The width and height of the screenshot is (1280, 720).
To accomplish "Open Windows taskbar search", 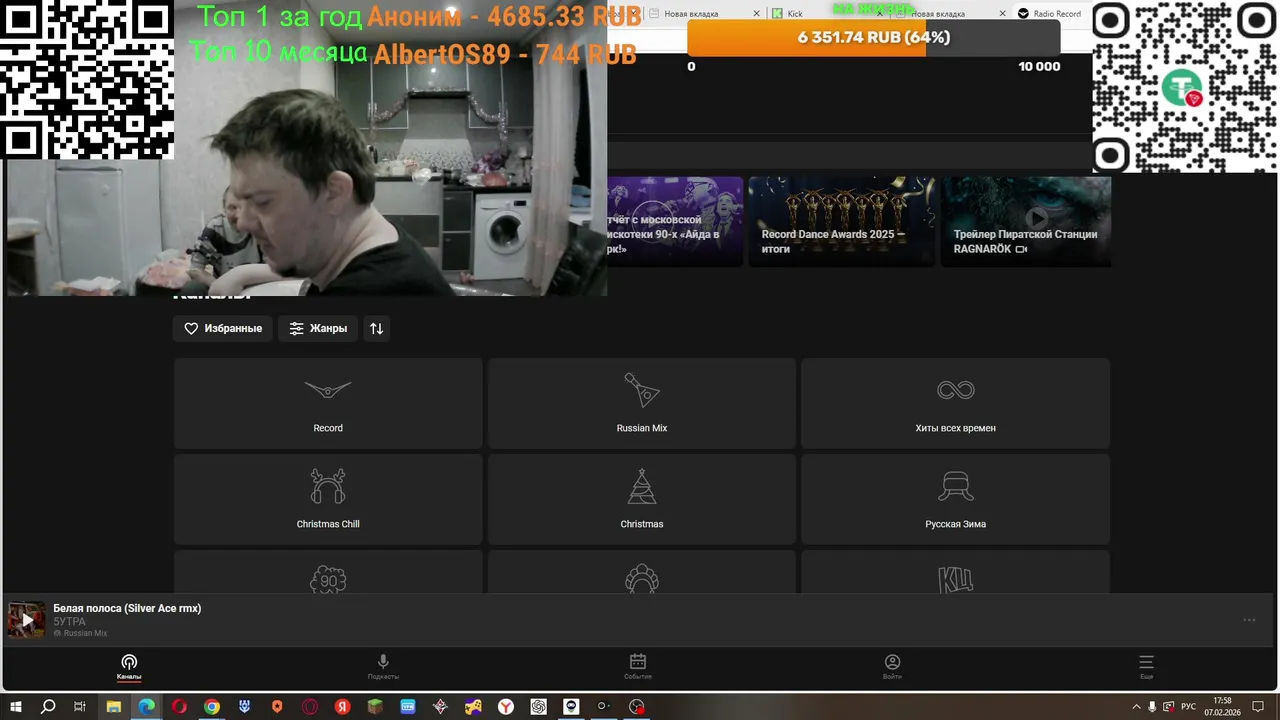I will pyautogui.click(x=48, y=706).
